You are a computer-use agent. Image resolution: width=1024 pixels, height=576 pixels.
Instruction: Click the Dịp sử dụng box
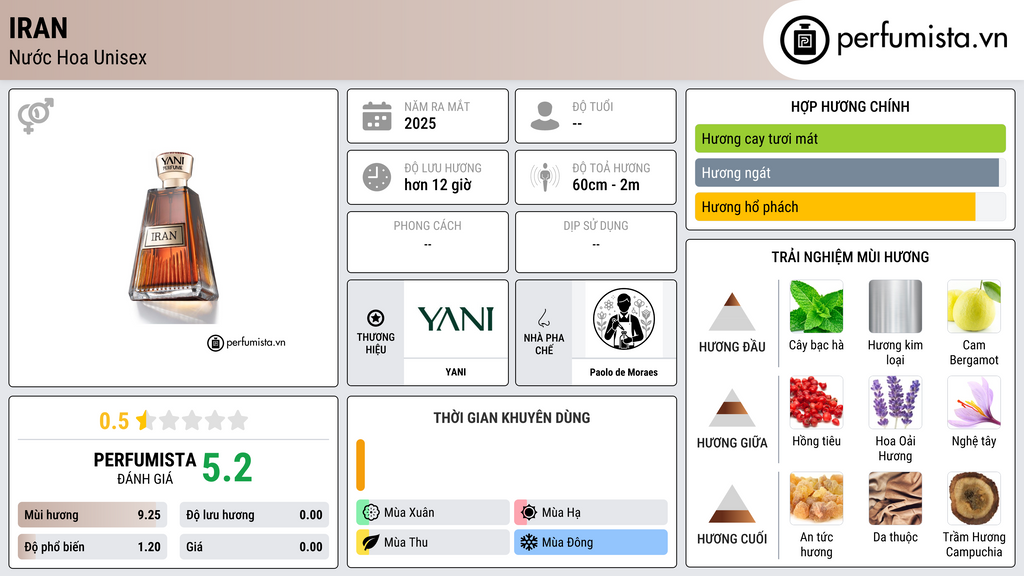[x=596, y=242]
